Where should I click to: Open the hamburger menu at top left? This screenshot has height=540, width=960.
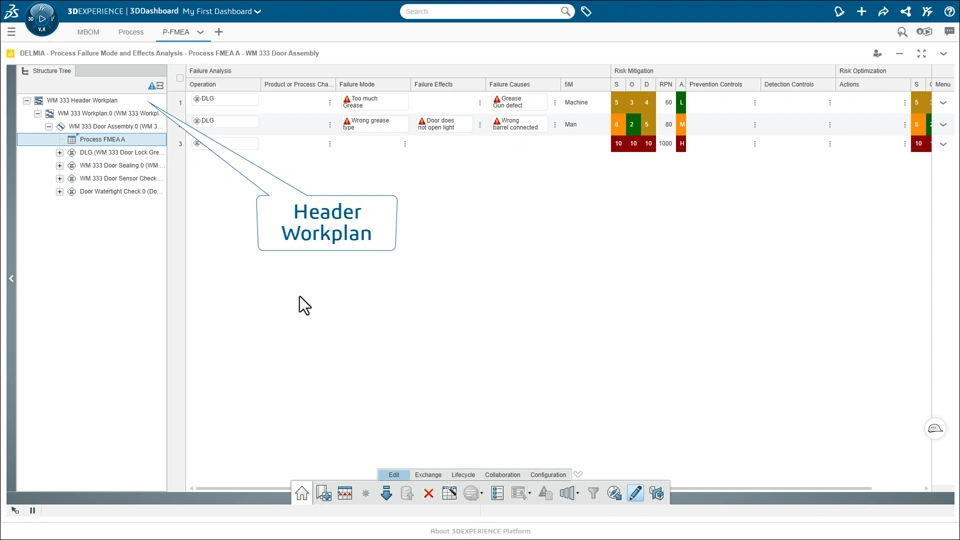[x=11, y=32]
